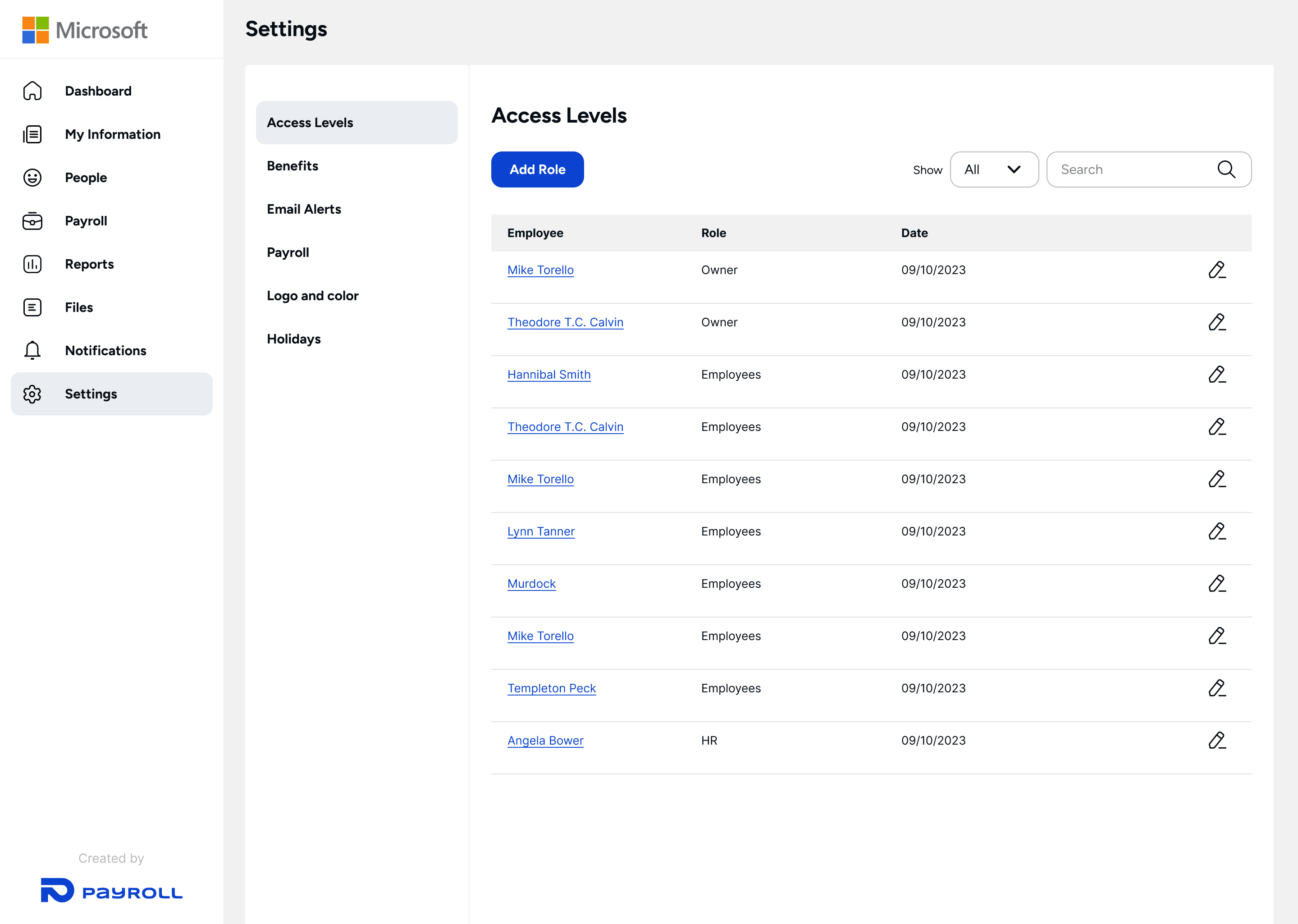Open the Murdock employee link
1298x924 pixels.
531,584
